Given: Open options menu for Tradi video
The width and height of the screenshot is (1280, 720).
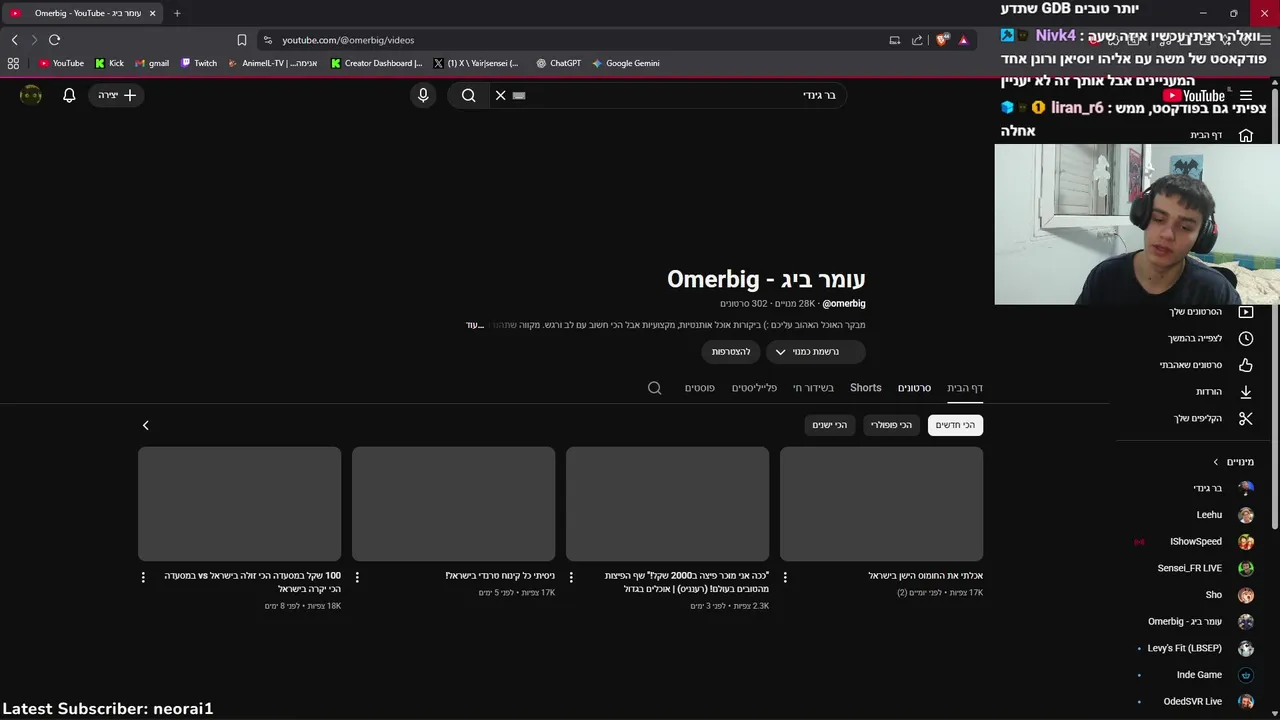Looking at the screenshot, I should click(x=357, y=577).
